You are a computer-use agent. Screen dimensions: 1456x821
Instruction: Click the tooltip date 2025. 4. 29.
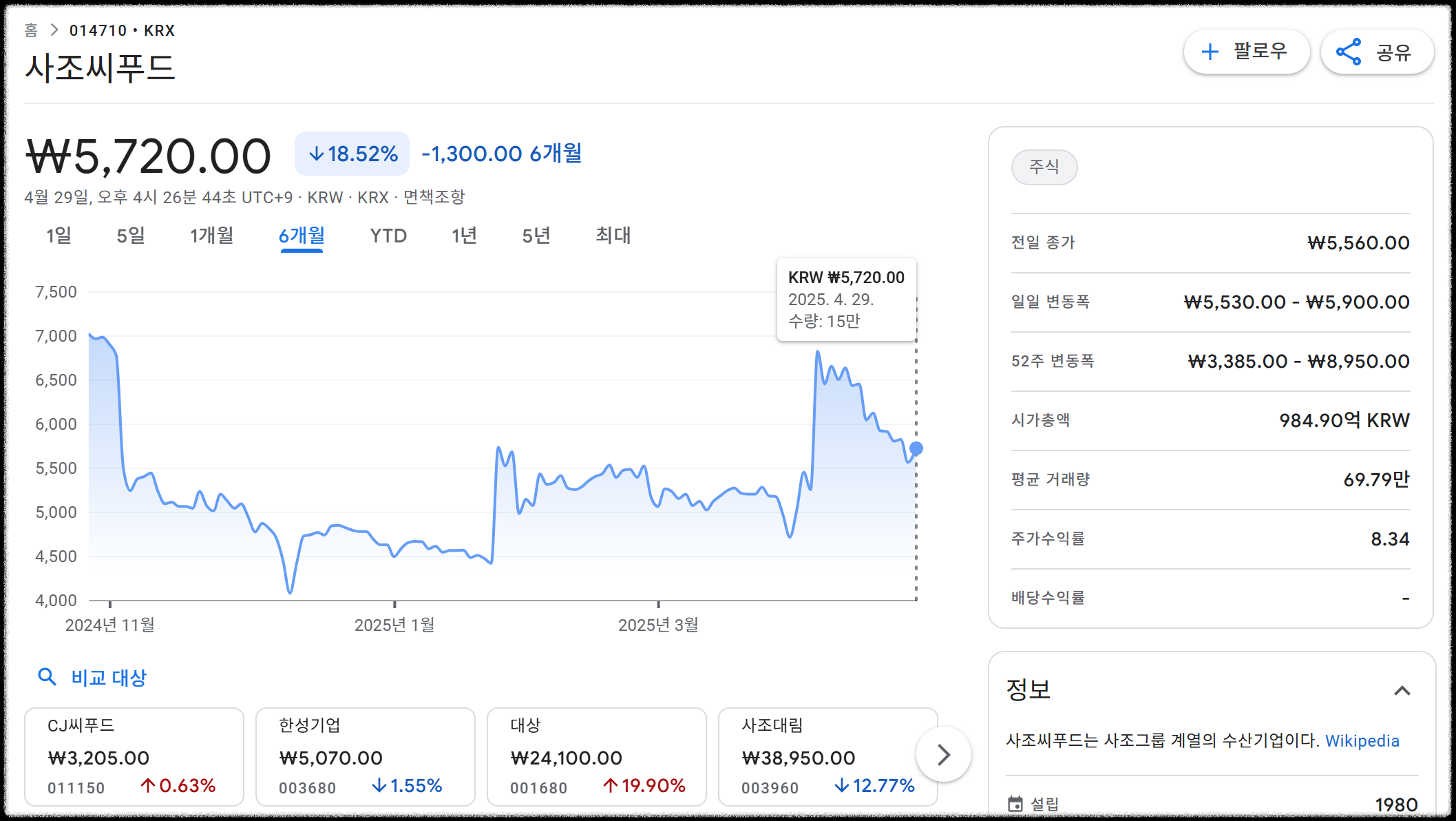[x=831, y=300]
